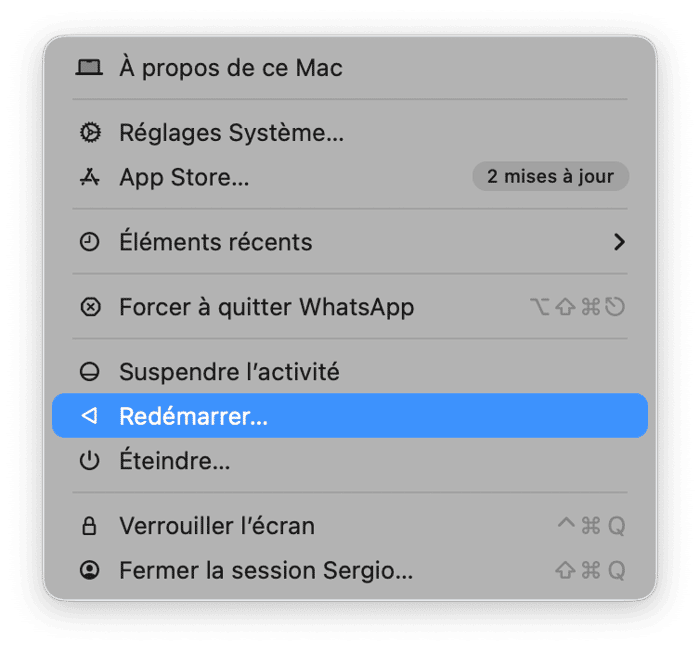Viewport: 700px width, 651px height.
Task: Open À propos de ce Mac
Action: coord(230,68)
